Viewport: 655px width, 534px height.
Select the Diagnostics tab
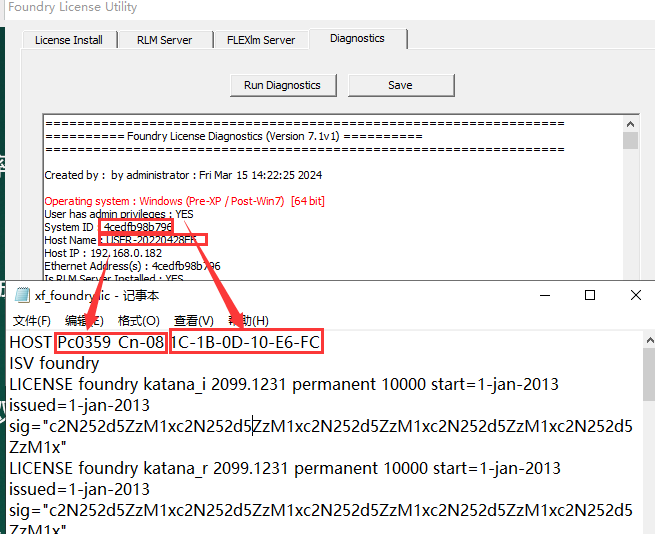pyautogui.click(x=358, y=39)
